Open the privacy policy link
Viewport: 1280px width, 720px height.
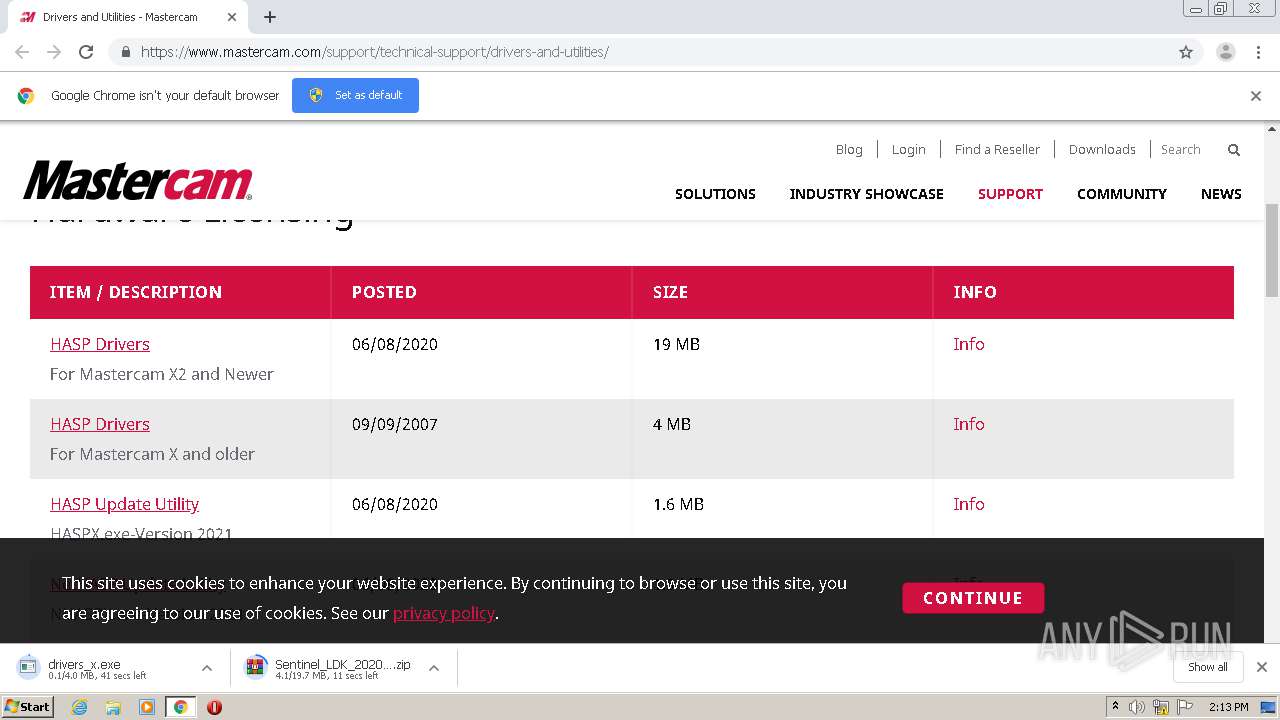(x=444, y=613)
